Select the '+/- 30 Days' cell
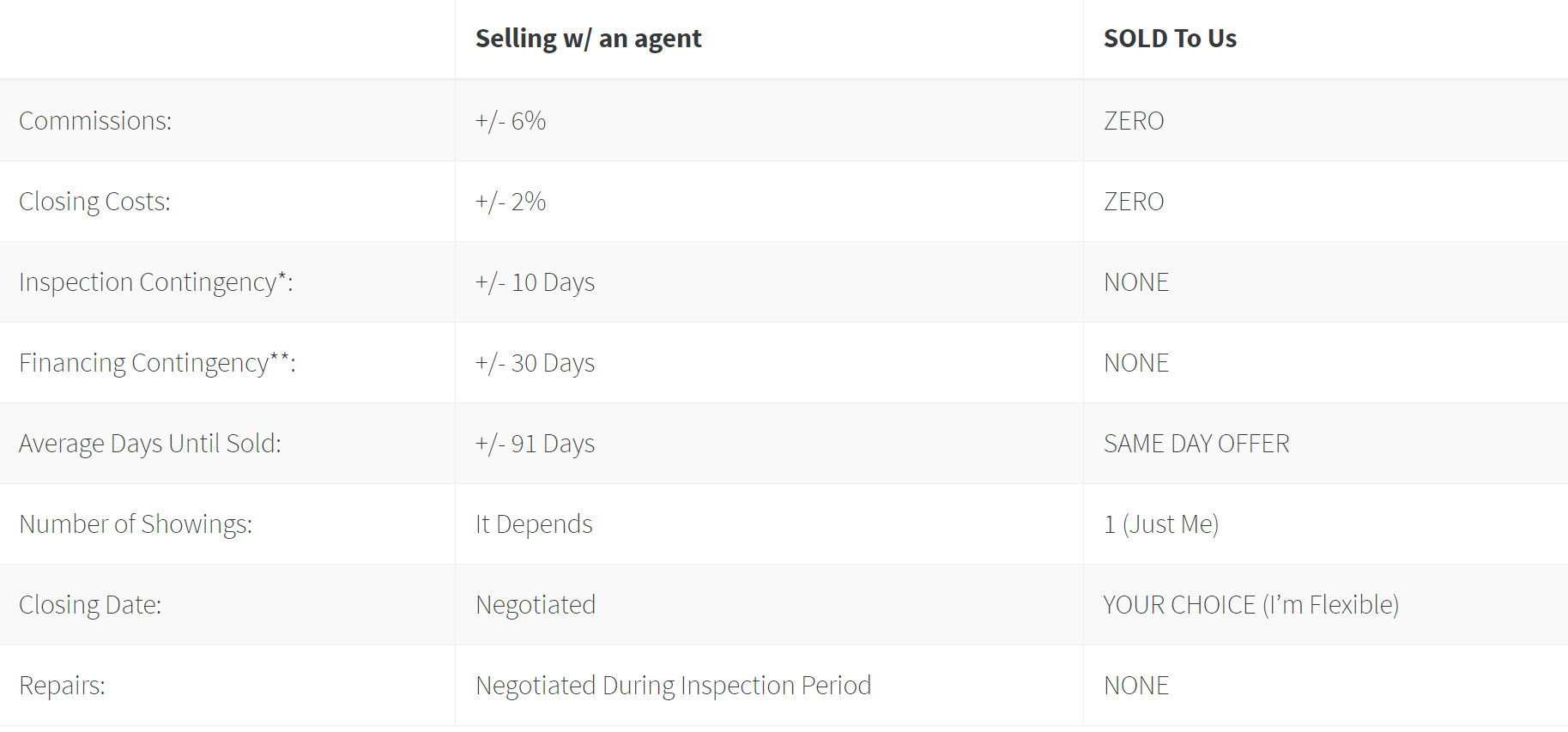The width and height of the screenshot is (1568, 732). pyautogui.click(x=535, y=363)
